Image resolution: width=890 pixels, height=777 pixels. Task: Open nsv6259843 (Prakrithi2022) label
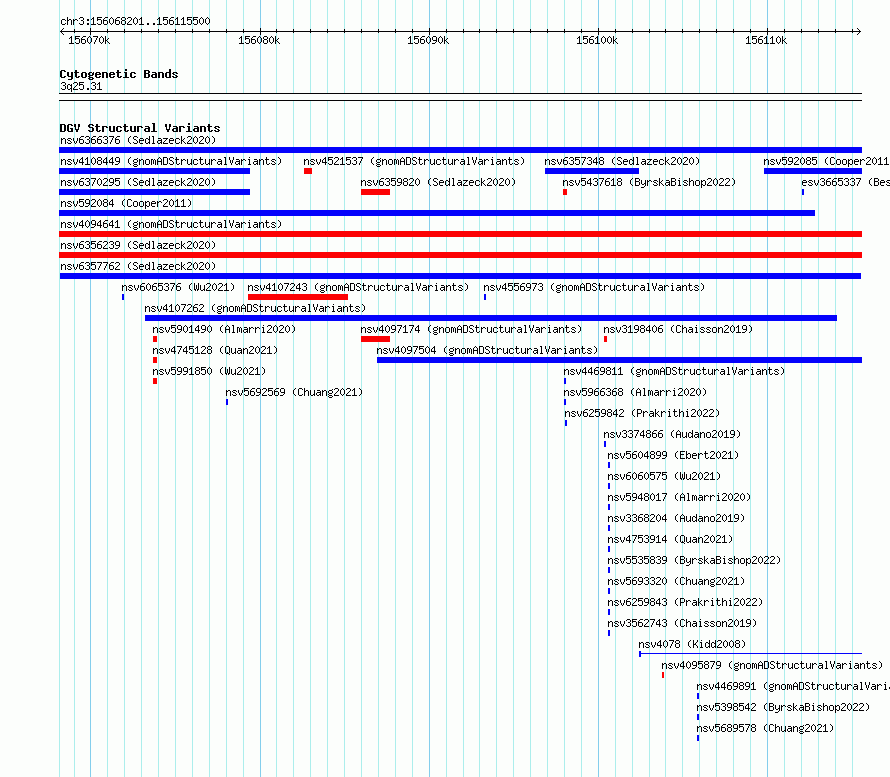coord(685,602)
